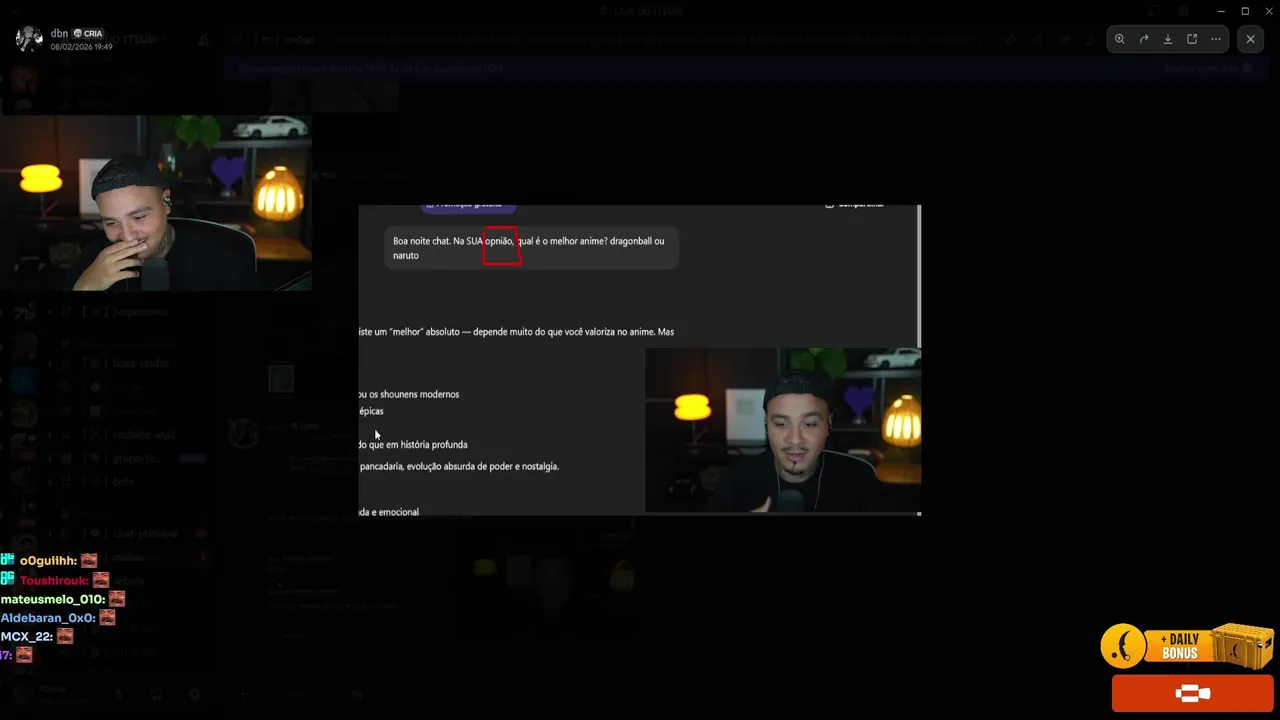Click the line 'pancadaria, evolução absurda de poder'
1280x720 pixels.
[458, 466]
